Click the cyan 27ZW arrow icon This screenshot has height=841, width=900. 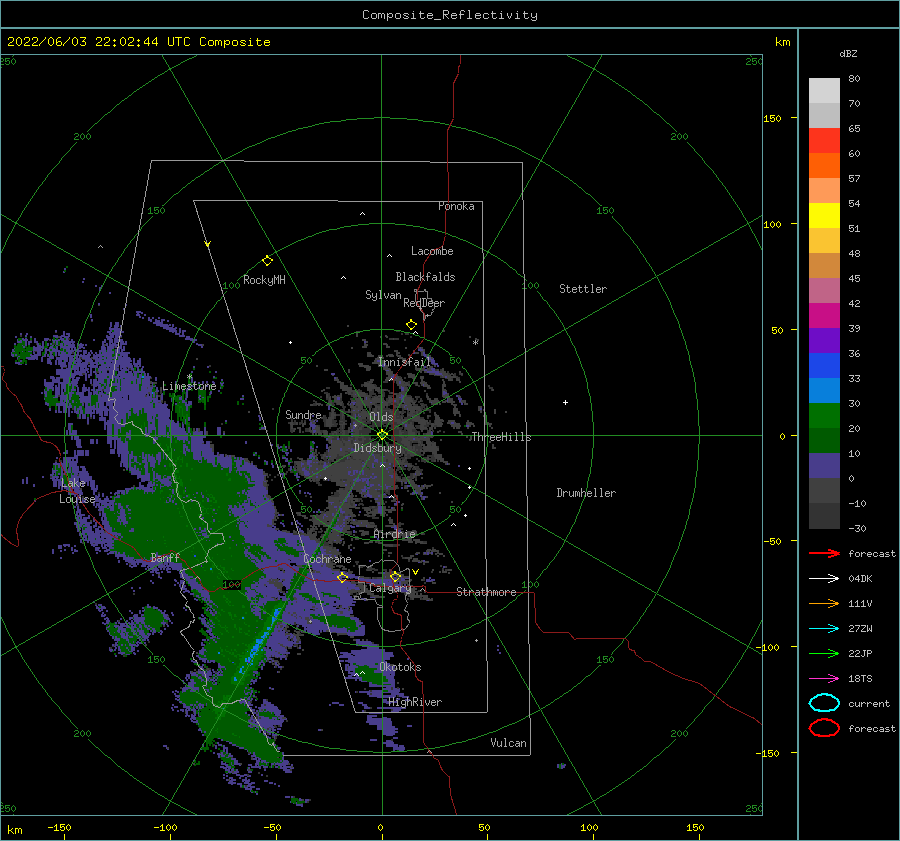pyautogui.click(x=824, y=629)
